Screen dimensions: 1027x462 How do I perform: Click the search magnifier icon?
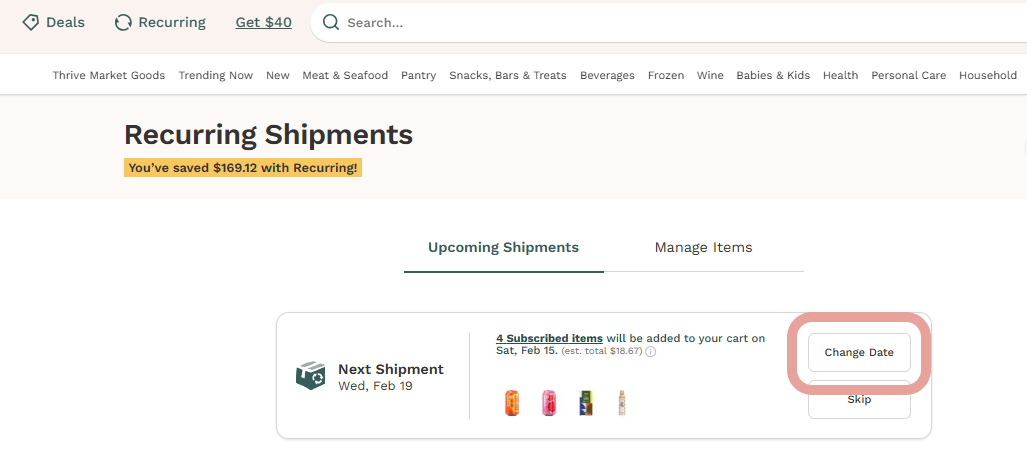click(331, 22)
